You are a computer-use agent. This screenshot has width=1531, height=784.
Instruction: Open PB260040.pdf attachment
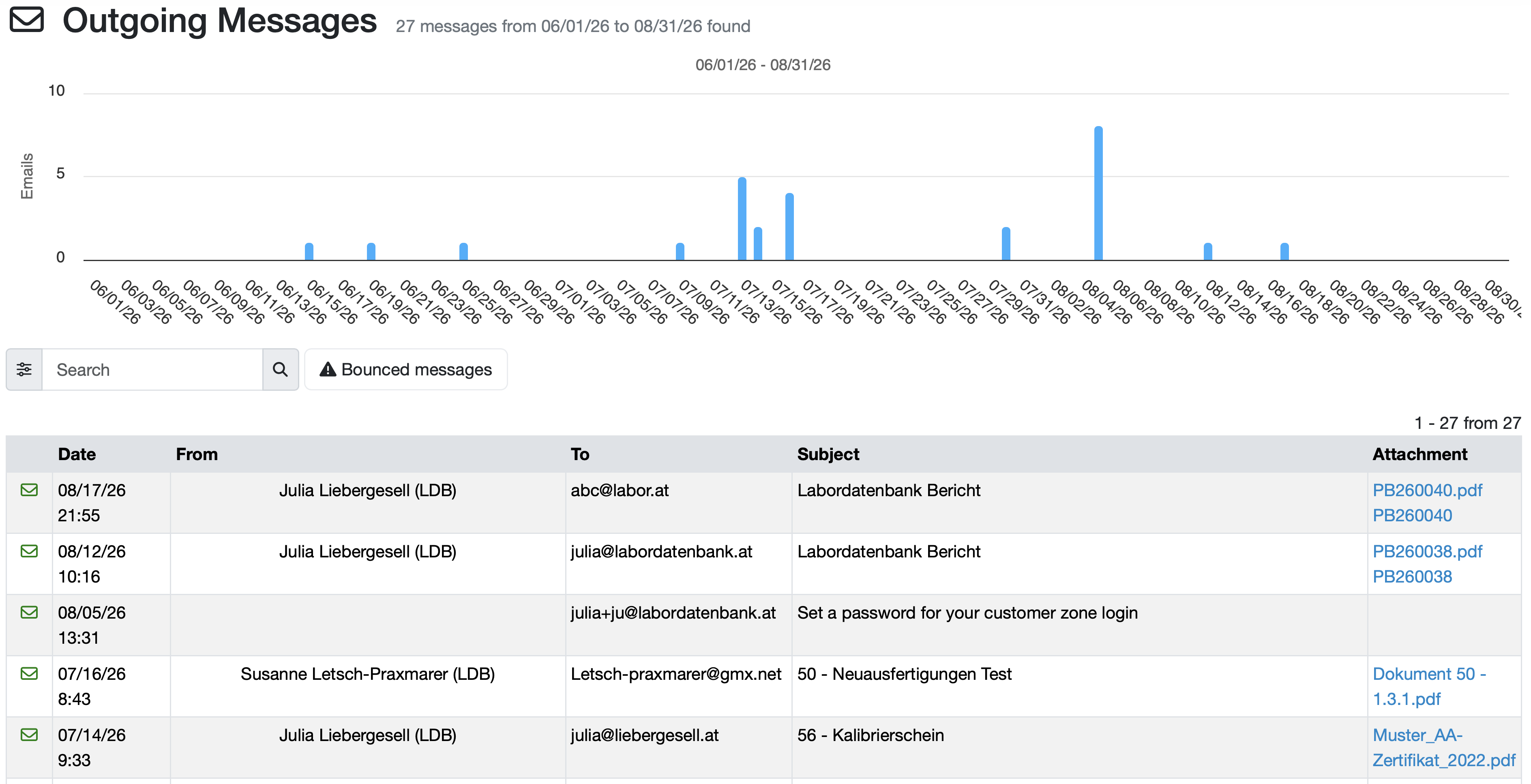pos(1427,491)
